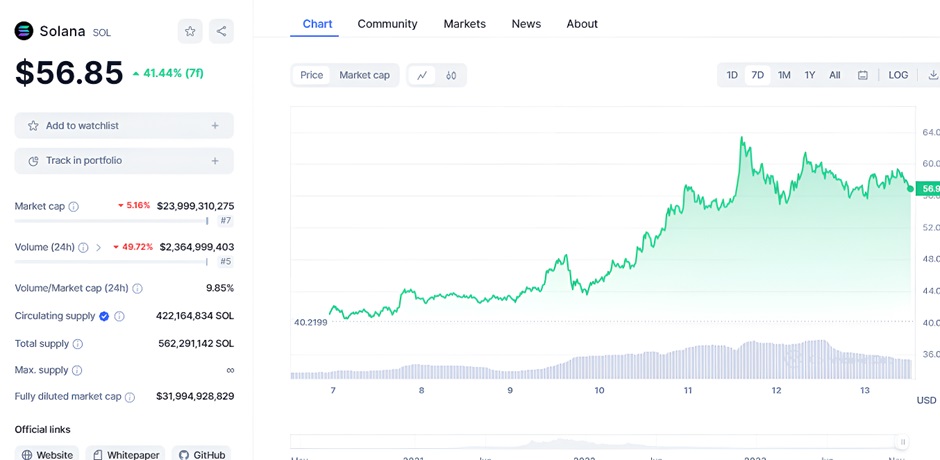The width and height of the screenshot is (940, 460).
Task: Toggle chart to Price view
Action: point(312,75)
